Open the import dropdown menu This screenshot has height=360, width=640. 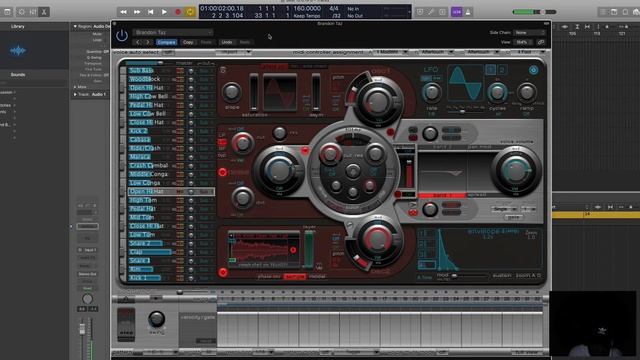[233, 52]
